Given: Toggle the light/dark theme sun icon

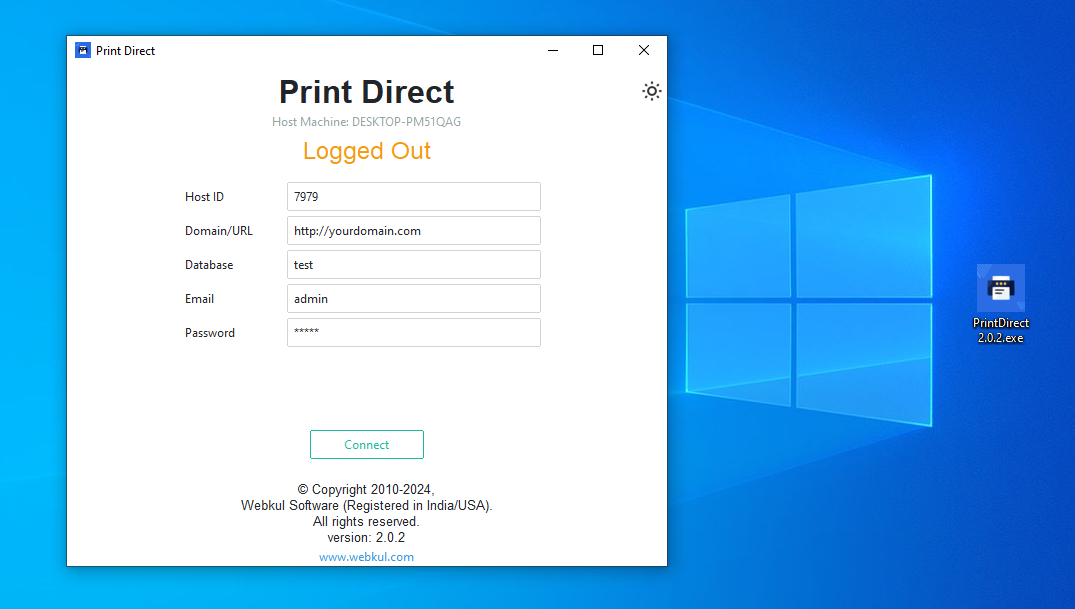Looking at the screenshot, I should (x=651, y=91).
